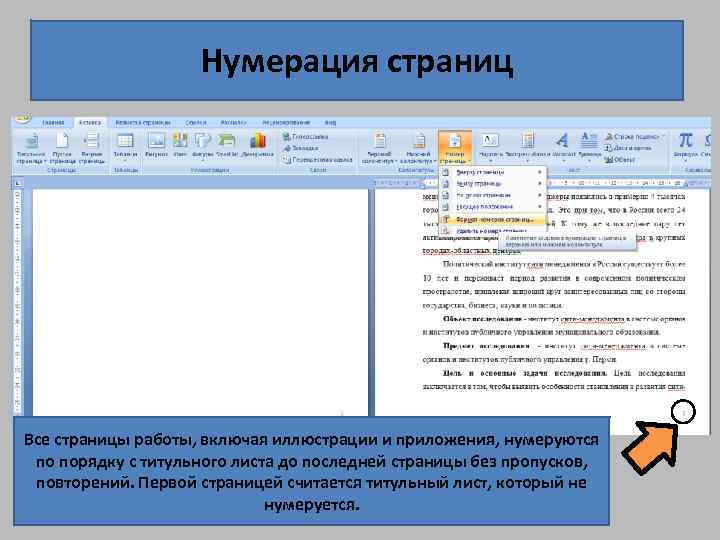Insert a blank page (Пустая страница)
The image size is (720, 540).
pos(62,148)
